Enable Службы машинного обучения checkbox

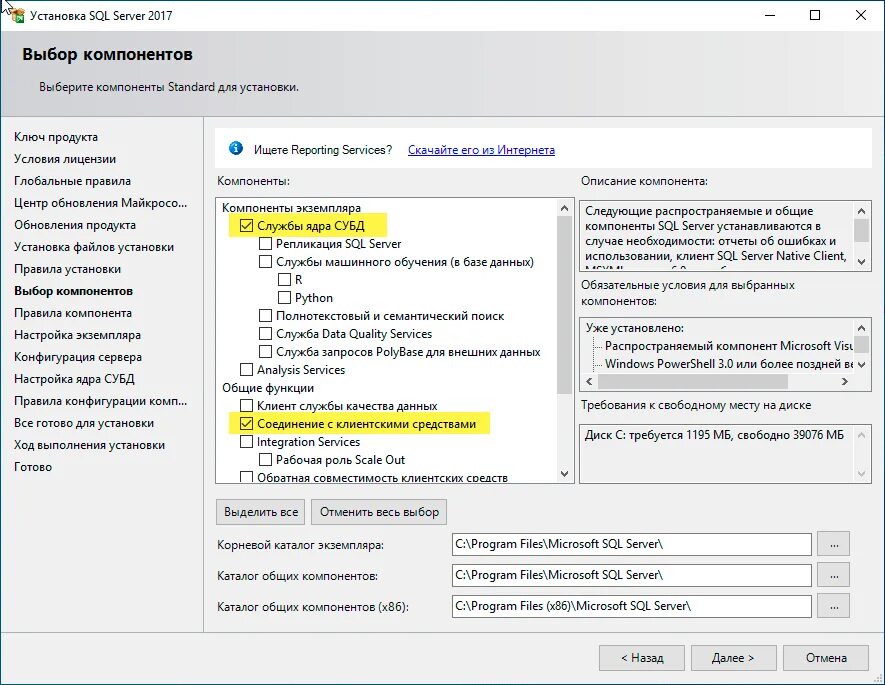265,262
